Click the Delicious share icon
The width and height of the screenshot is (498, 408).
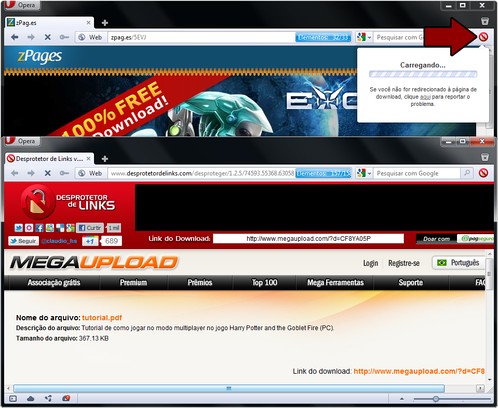tap(60, 228)
